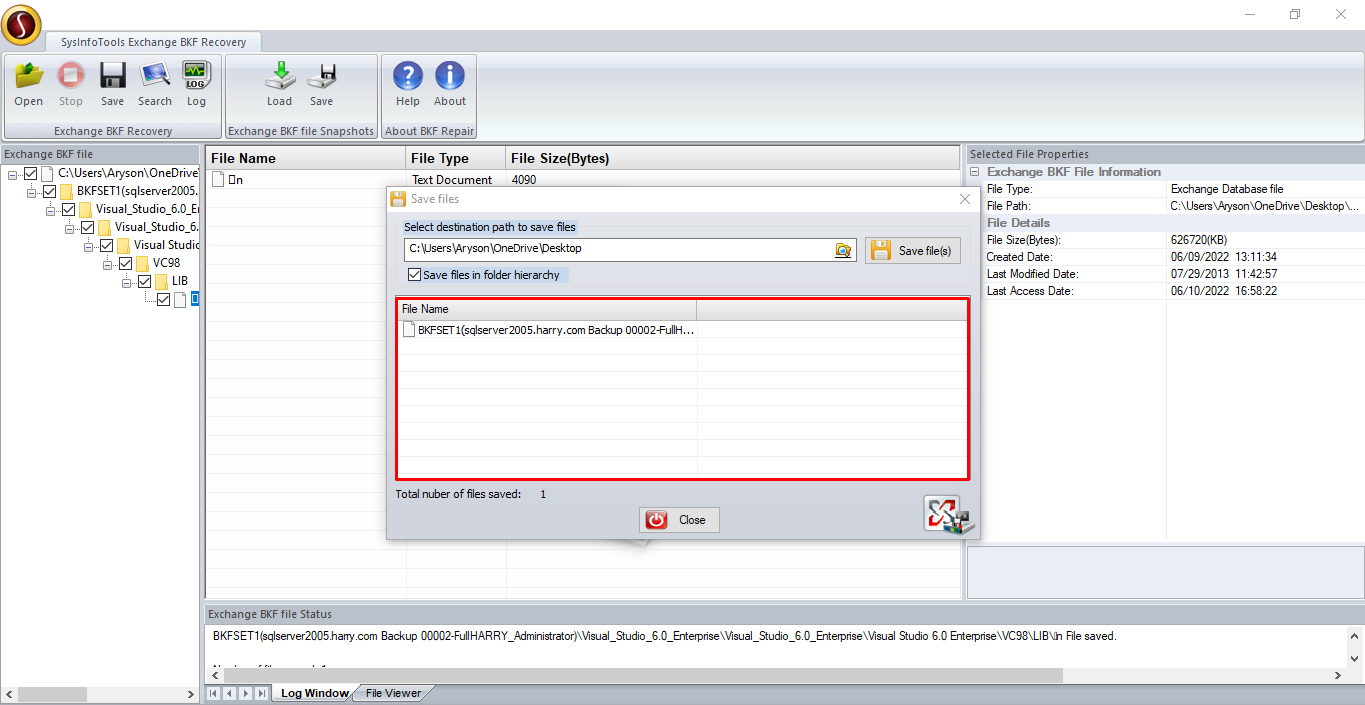This screenshot has height=705, width=1365.
Task: Collapse the VC98 tree node
Action: [107, 264]
